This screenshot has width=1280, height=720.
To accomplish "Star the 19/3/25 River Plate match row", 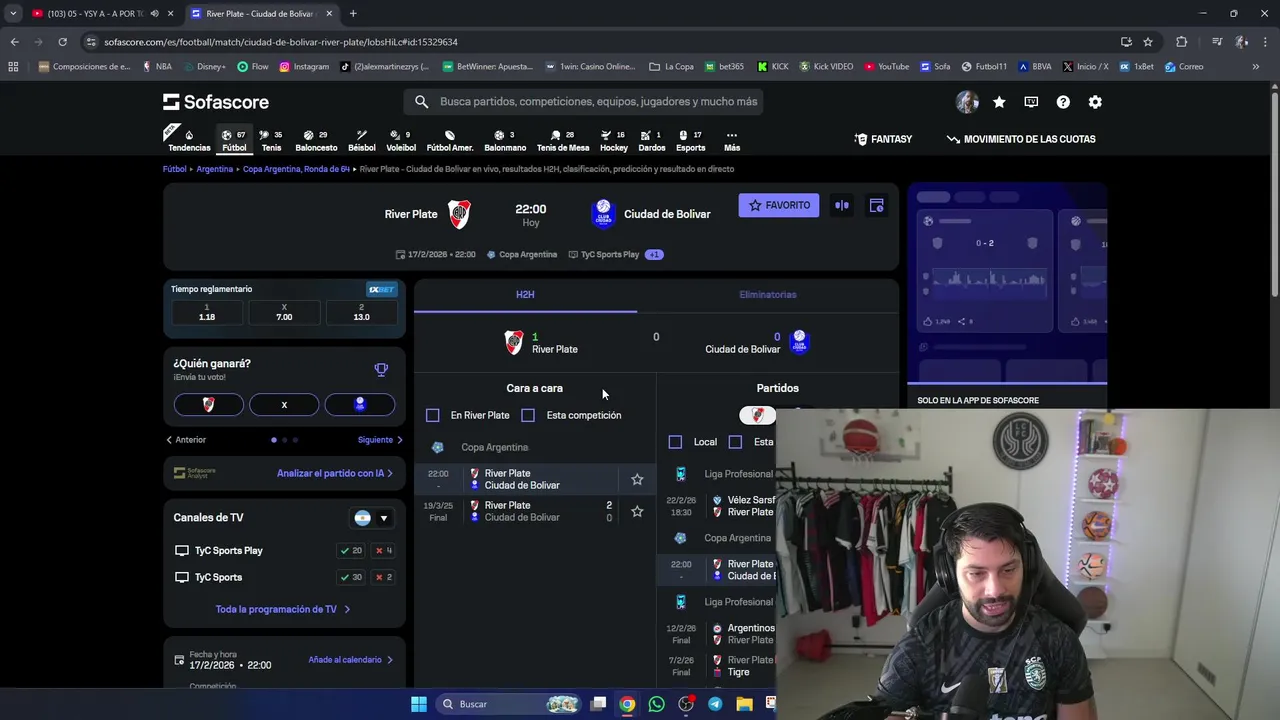I will tap(637, 511).
